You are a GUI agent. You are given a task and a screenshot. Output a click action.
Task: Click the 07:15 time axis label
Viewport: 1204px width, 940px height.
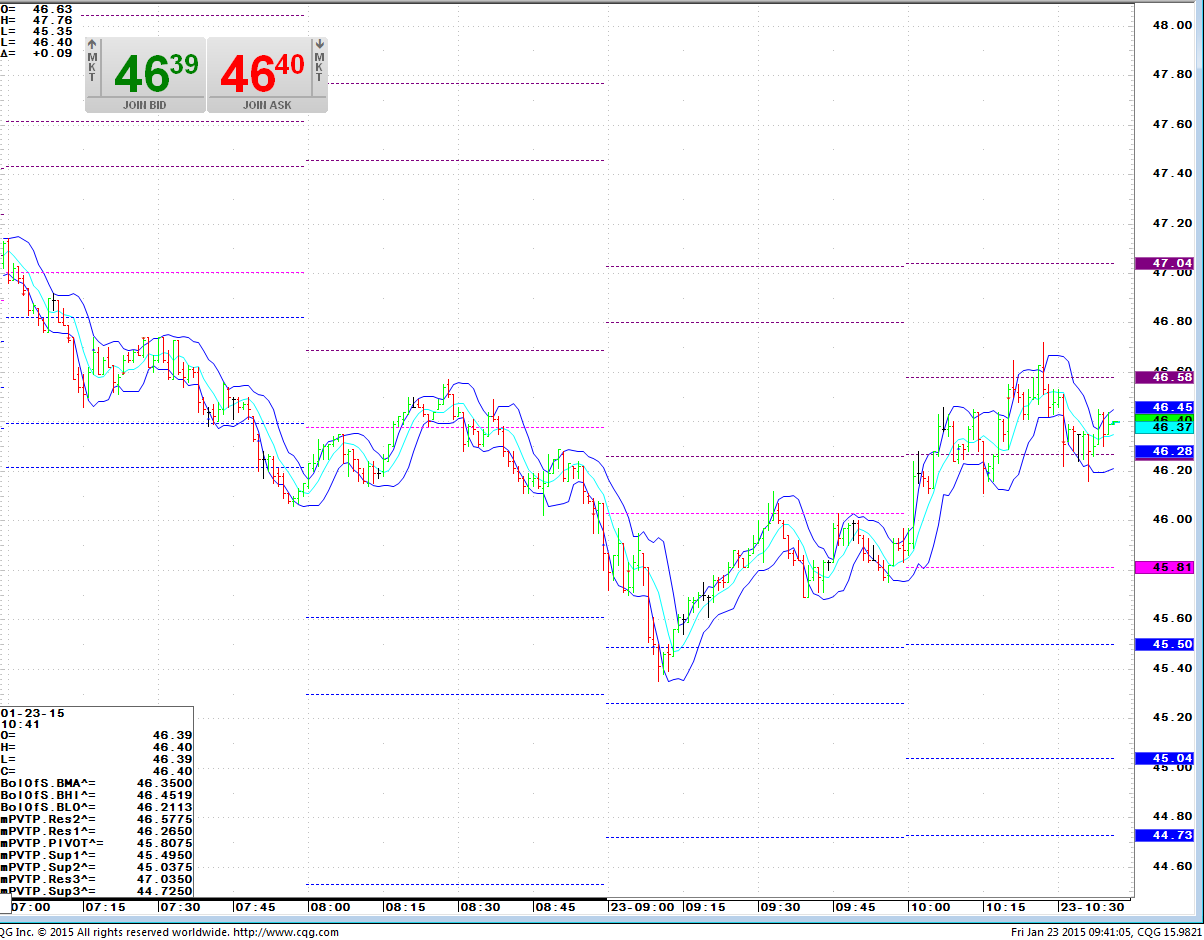[x=105, y=907]
